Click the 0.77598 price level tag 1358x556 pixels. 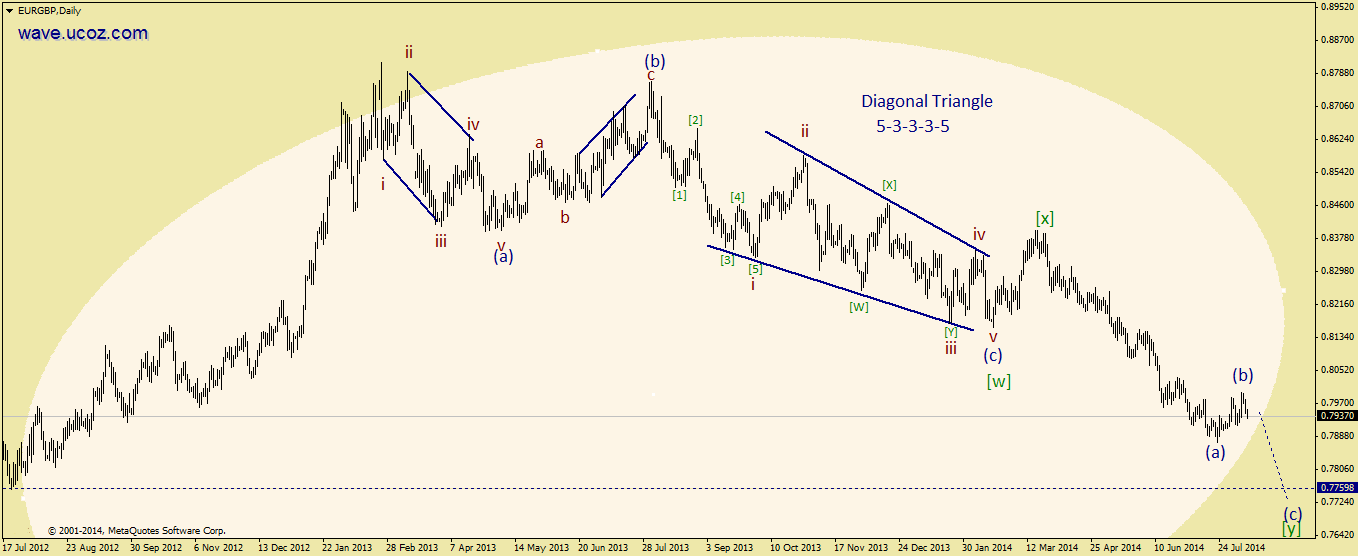click(1337, 488)
